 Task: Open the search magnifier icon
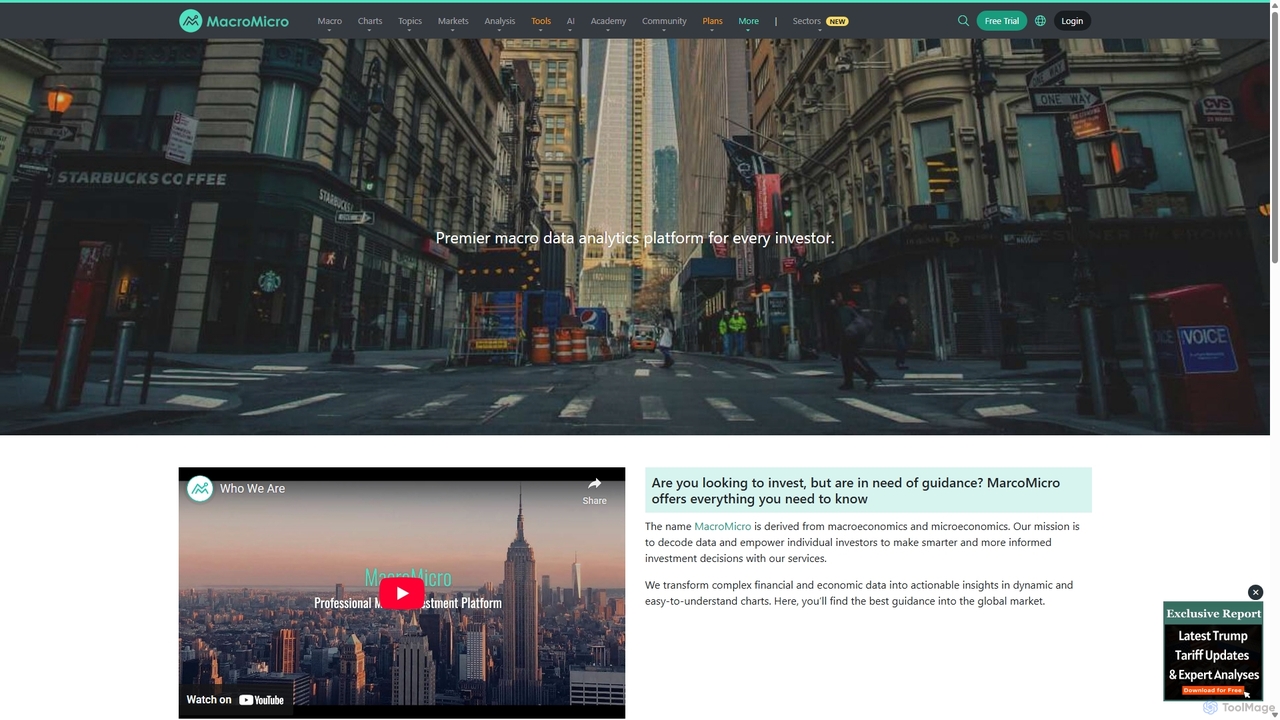tap(963, 21)
